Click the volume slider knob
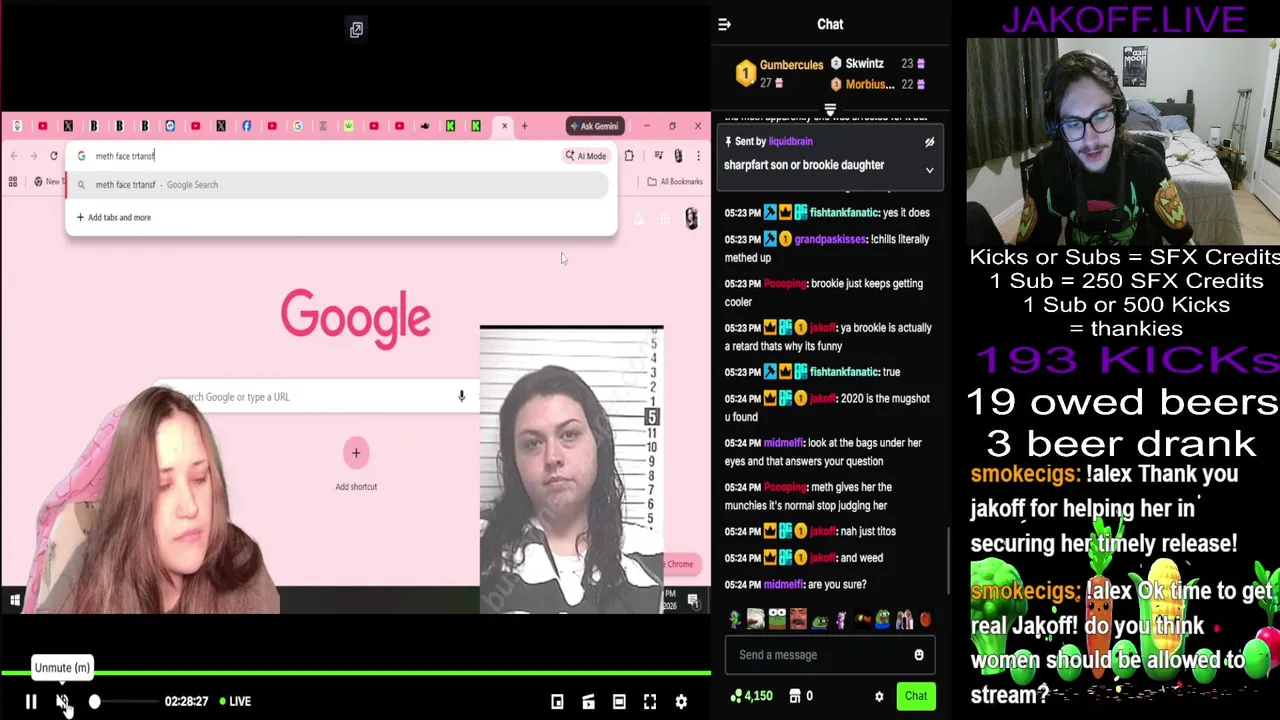This screenshot has width=1280, height=720. [x=94, y=702]
